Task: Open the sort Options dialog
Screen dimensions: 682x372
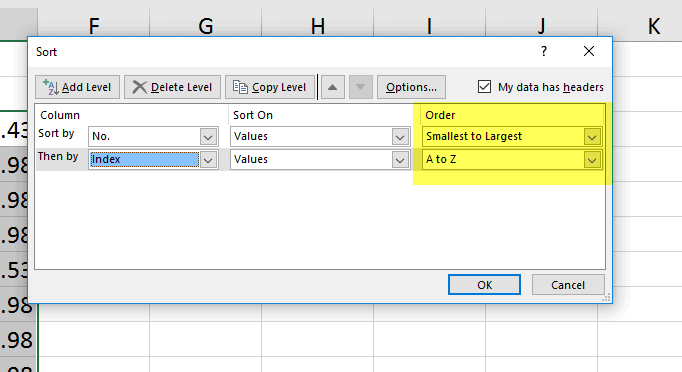Action: pyautogui.click(x=411, y=87)
